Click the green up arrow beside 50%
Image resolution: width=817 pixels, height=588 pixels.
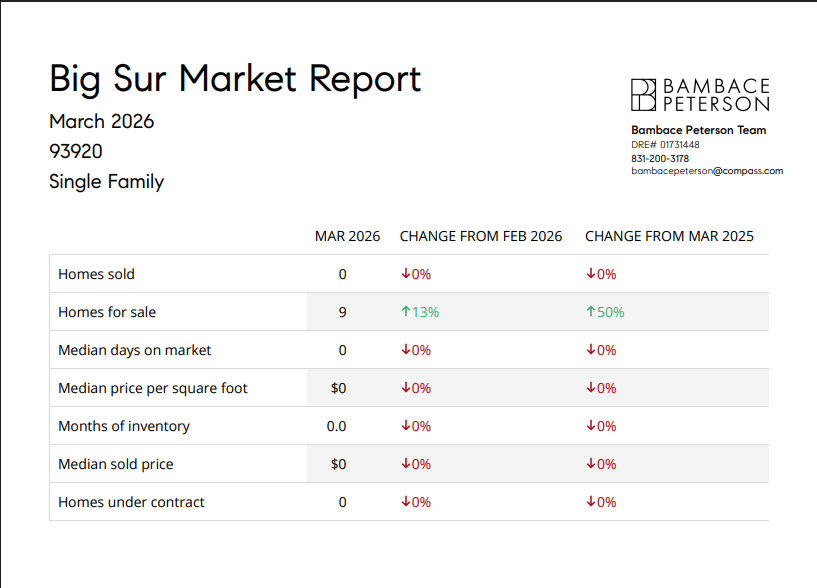click(x=591, y=312)
